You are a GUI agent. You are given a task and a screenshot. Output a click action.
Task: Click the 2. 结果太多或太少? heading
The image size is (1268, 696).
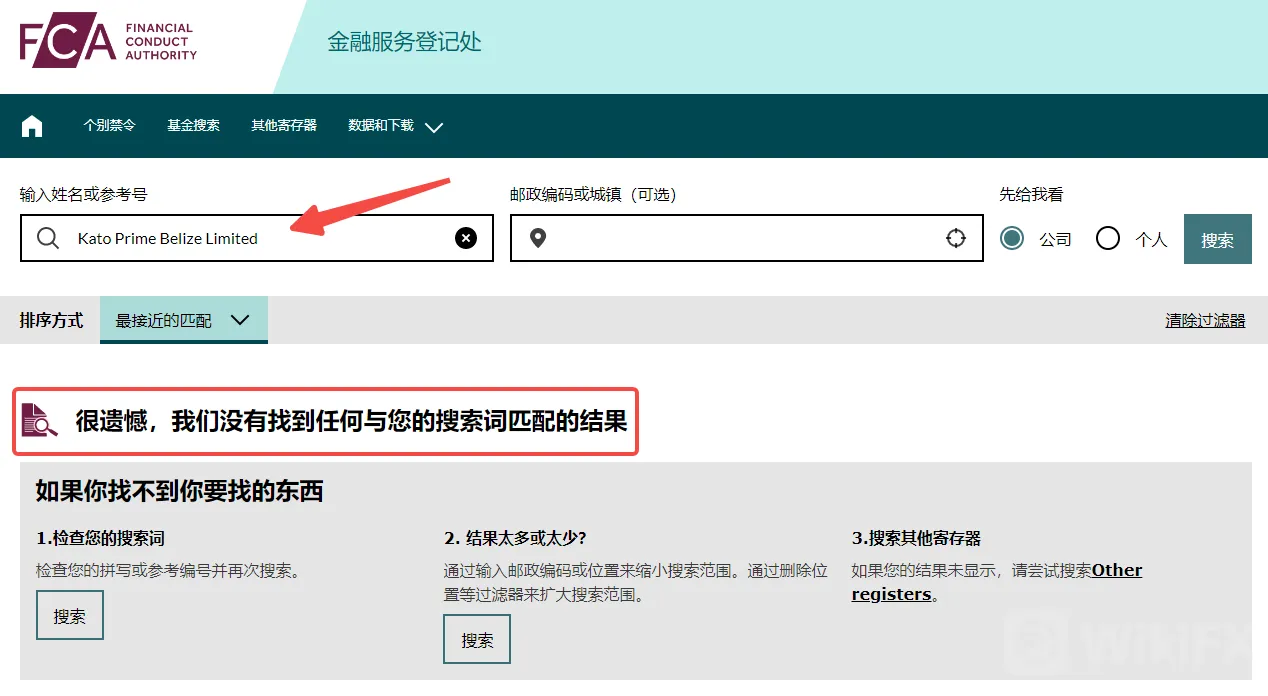tap(515, 538)
